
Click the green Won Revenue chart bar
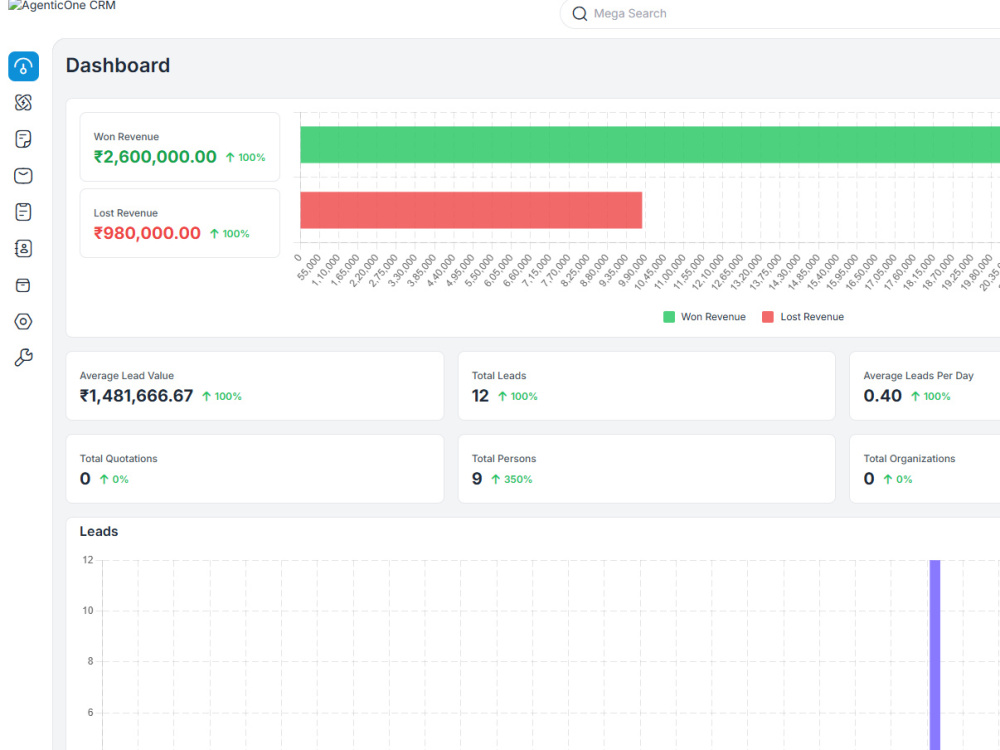(x=650, y=145)
